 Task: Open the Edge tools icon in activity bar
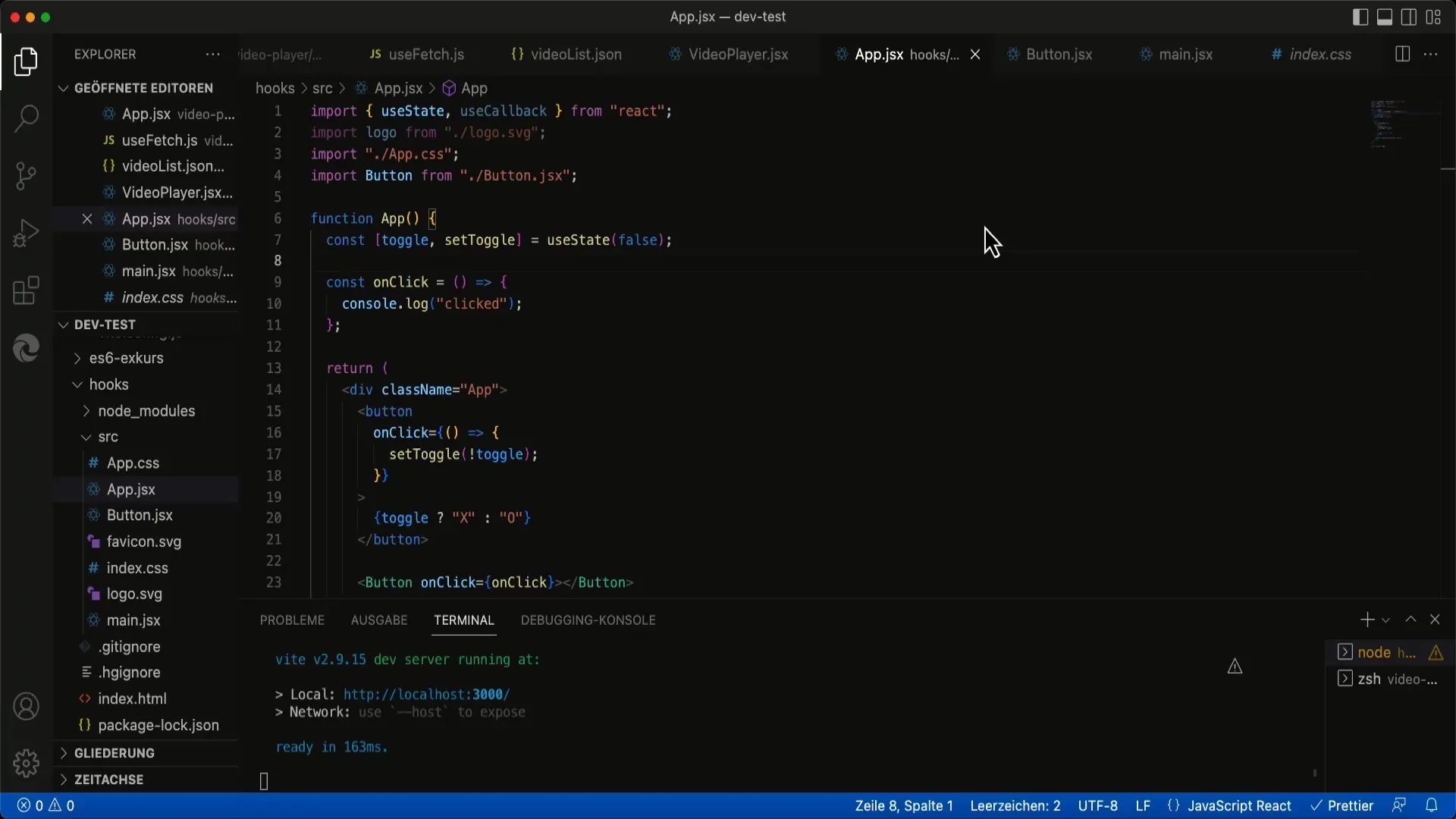26,348
